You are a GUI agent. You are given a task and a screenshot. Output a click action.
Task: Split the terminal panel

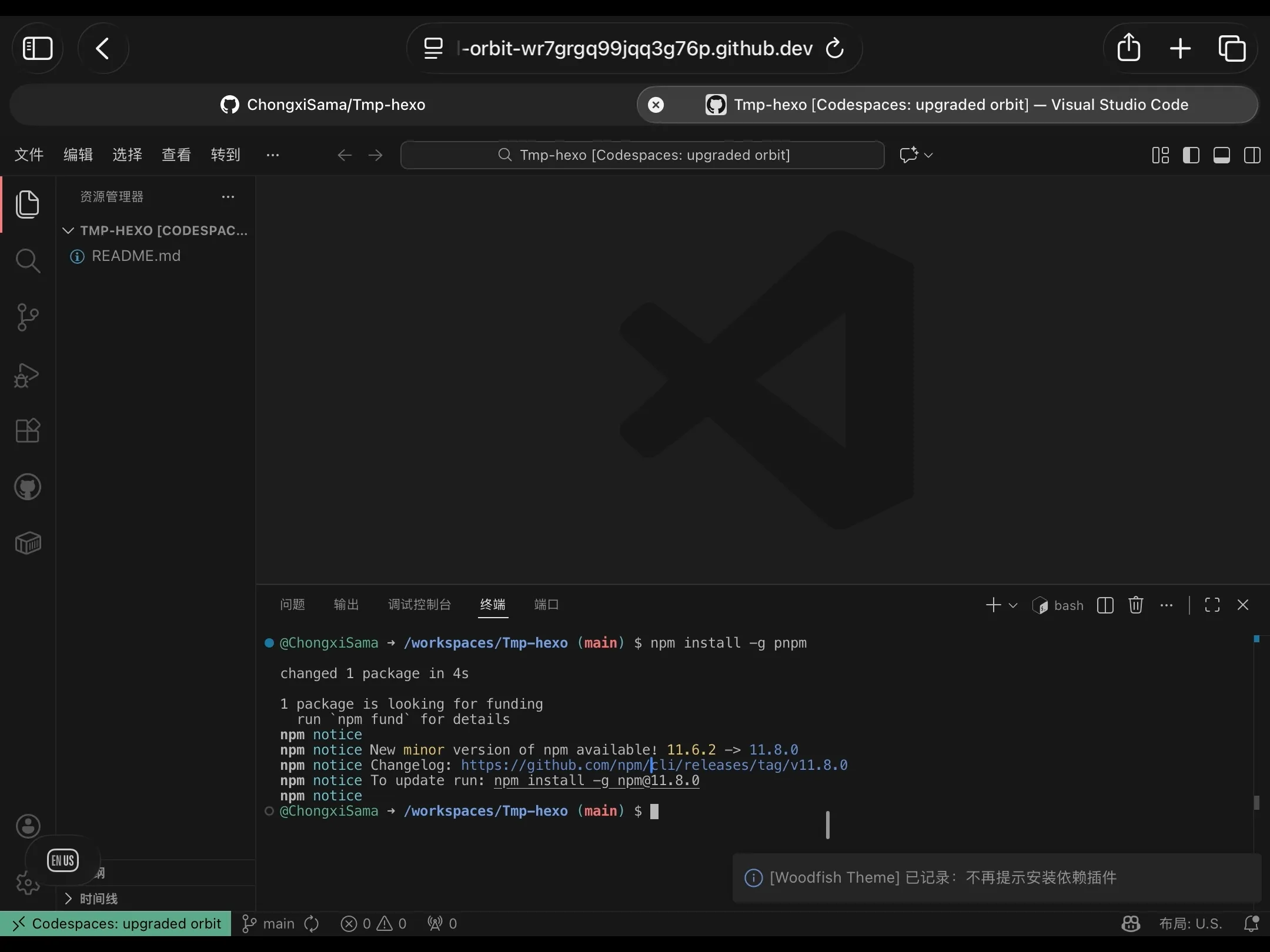pyautogui.click(x=1105, y=605)
